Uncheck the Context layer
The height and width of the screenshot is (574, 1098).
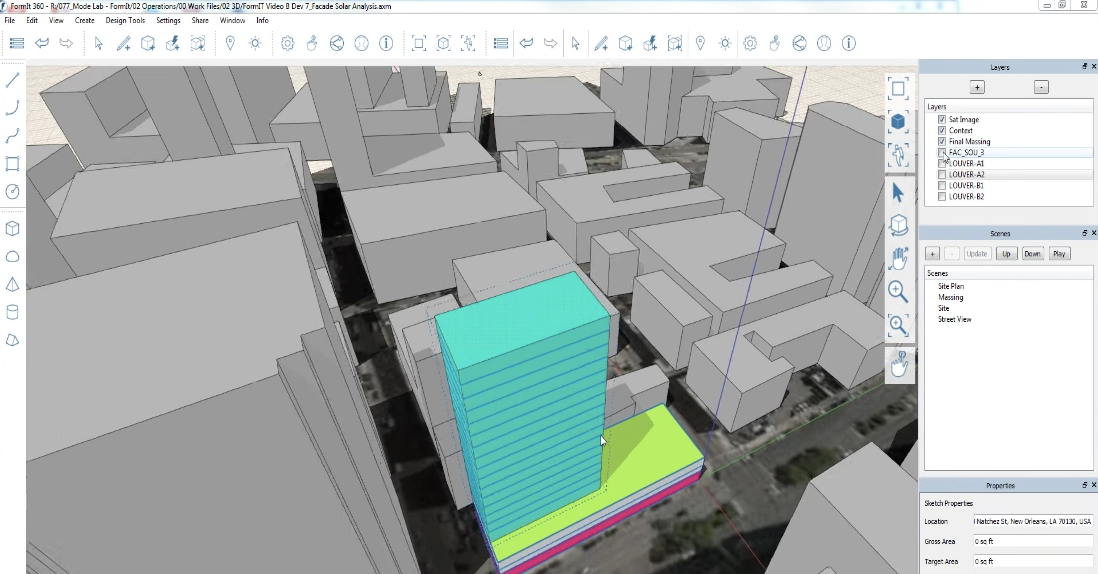coord(942,131)
